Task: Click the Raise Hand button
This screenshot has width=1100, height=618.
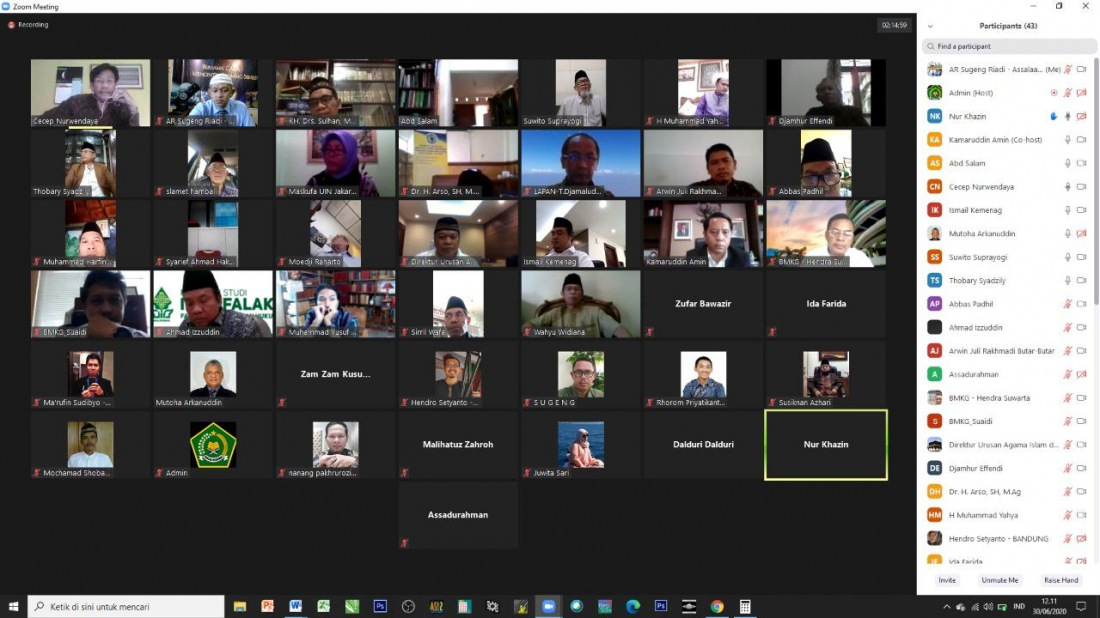Action: 1061,580
